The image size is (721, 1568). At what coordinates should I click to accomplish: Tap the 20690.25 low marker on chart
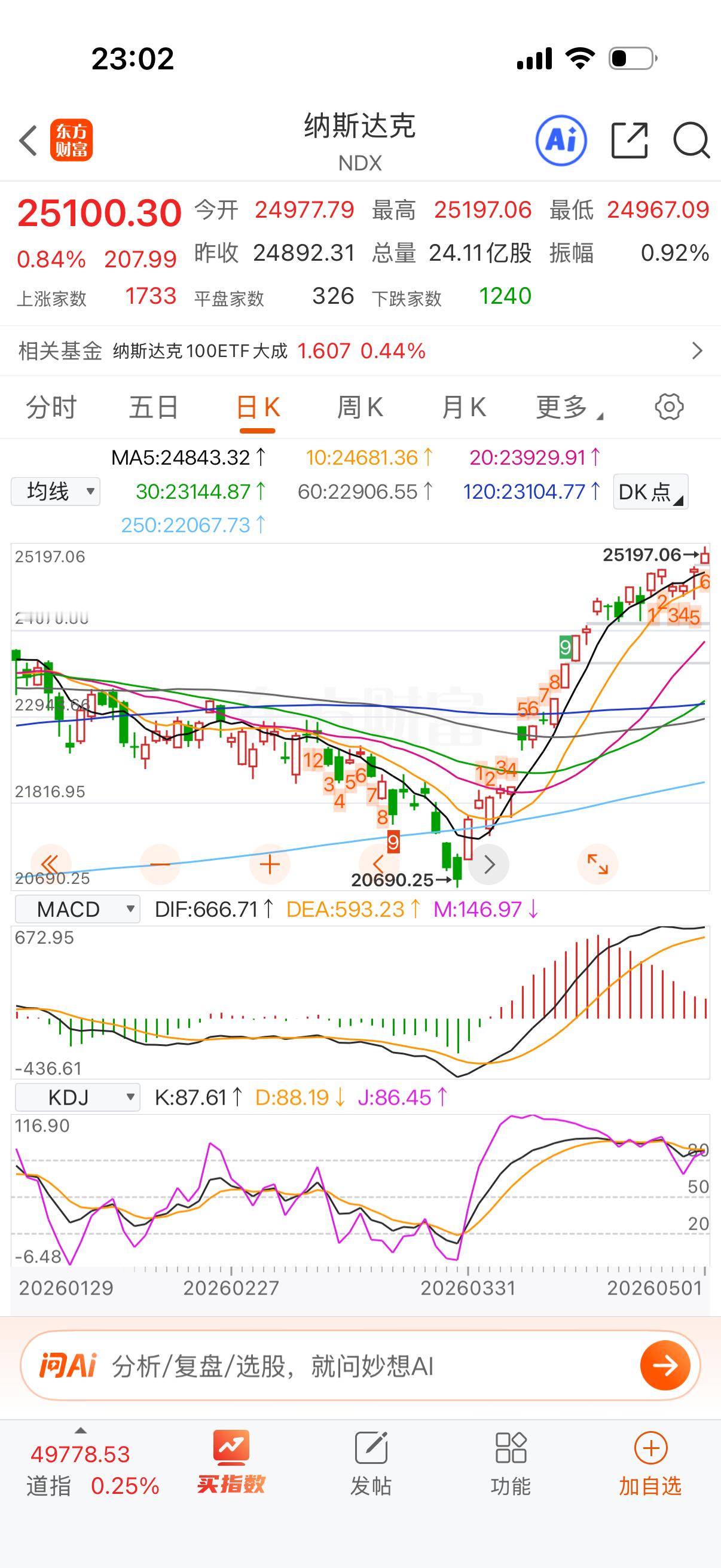click(402, 880)
